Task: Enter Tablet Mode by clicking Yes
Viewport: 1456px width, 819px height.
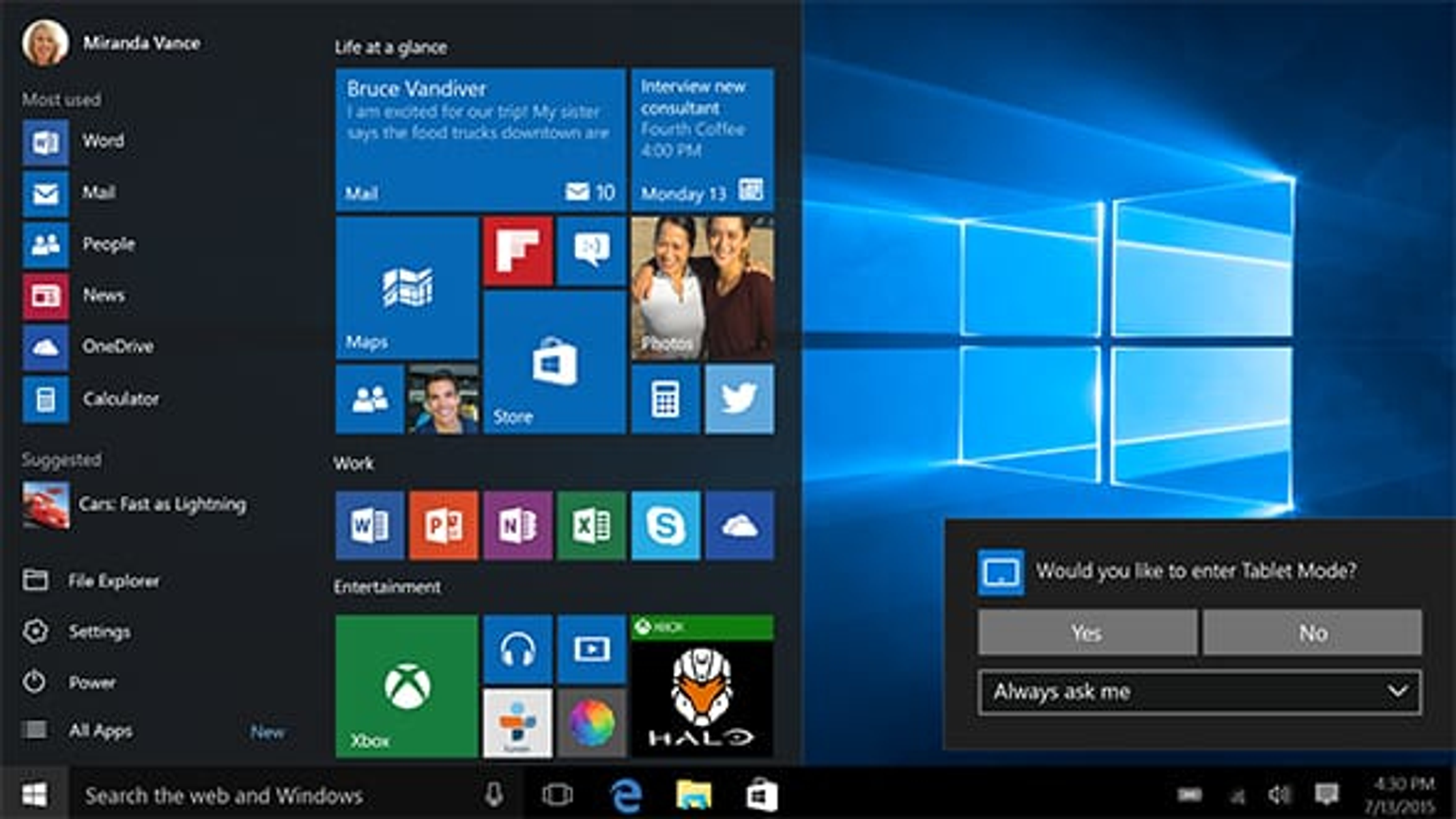Action: [1086, 633]
